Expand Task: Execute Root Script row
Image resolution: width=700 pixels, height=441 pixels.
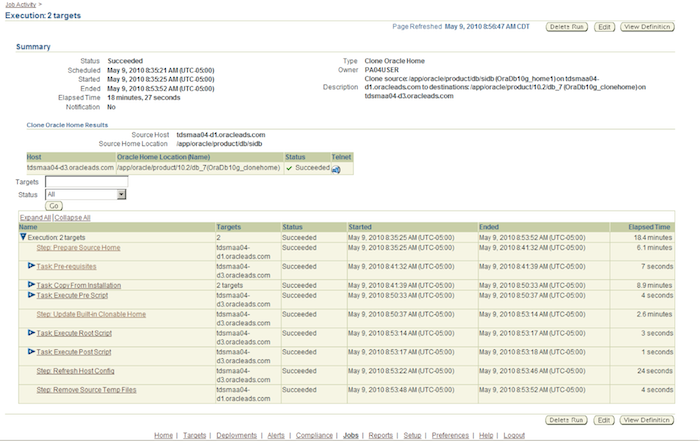31,333
